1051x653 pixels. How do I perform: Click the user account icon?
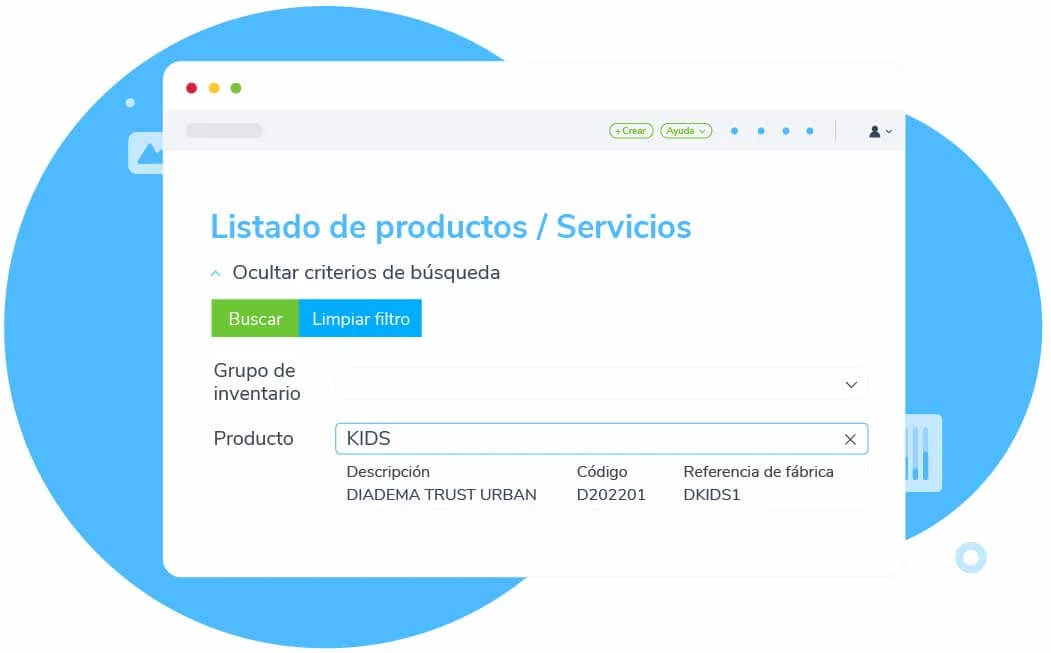(873, 131)
